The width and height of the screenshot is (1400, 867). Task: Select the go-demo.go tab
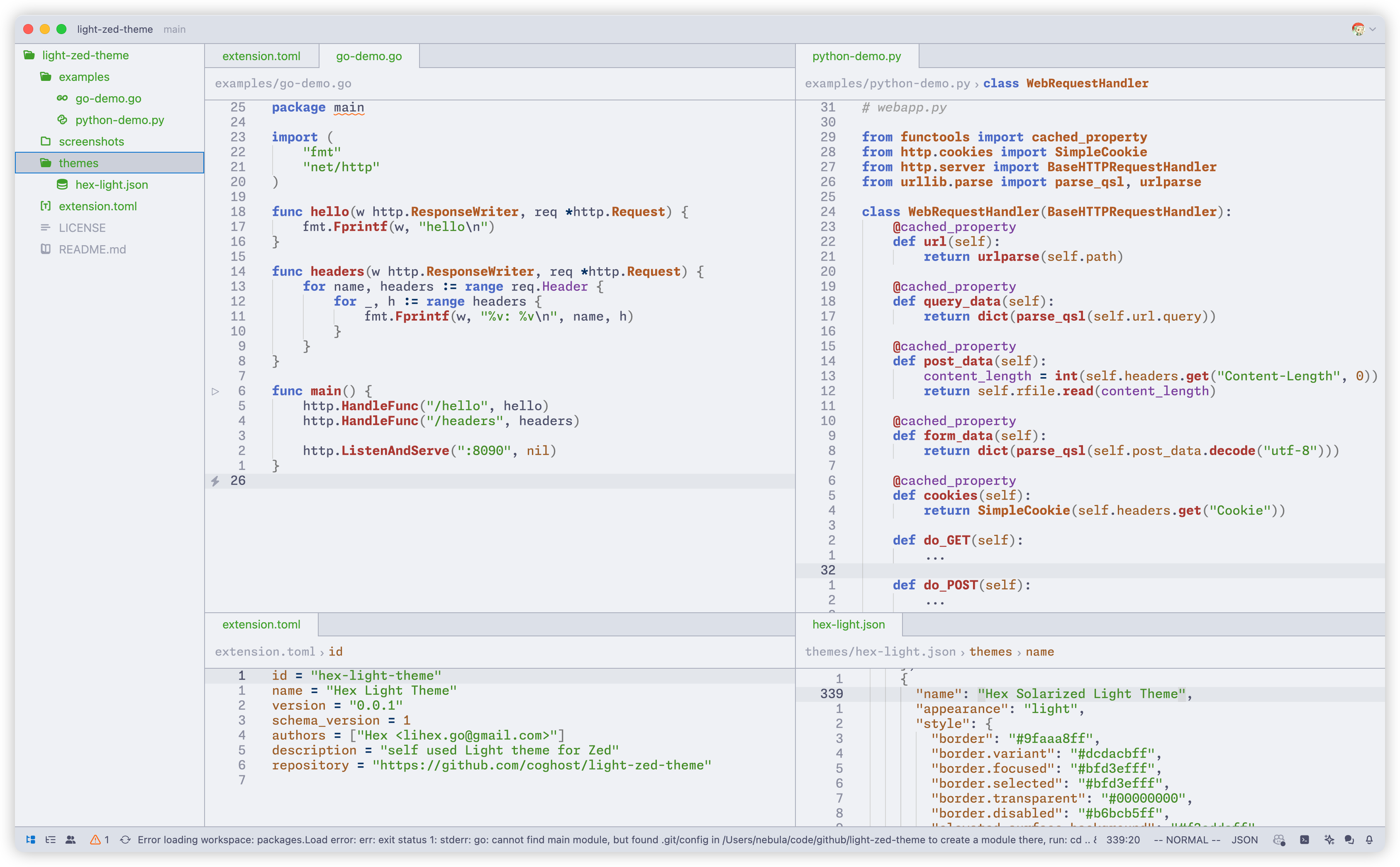[x=369, y=56]
